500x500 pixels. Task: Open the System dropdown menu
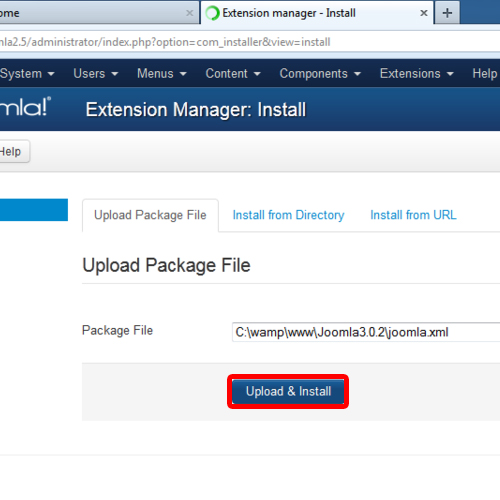coord(27,74)
